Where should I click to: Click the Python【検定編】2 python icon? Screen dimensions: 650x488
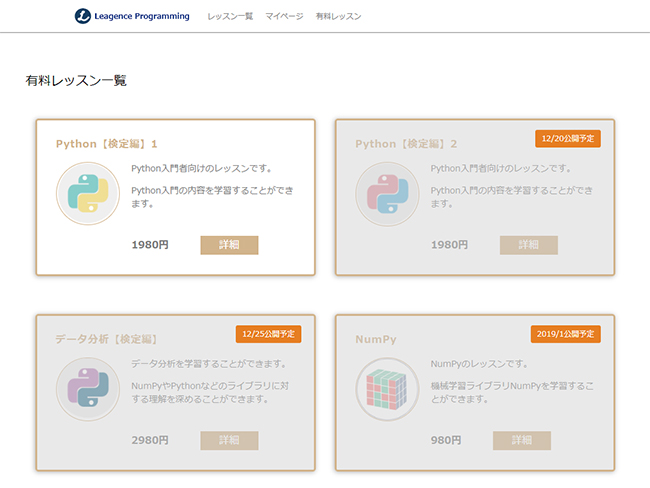coord(388,194)
